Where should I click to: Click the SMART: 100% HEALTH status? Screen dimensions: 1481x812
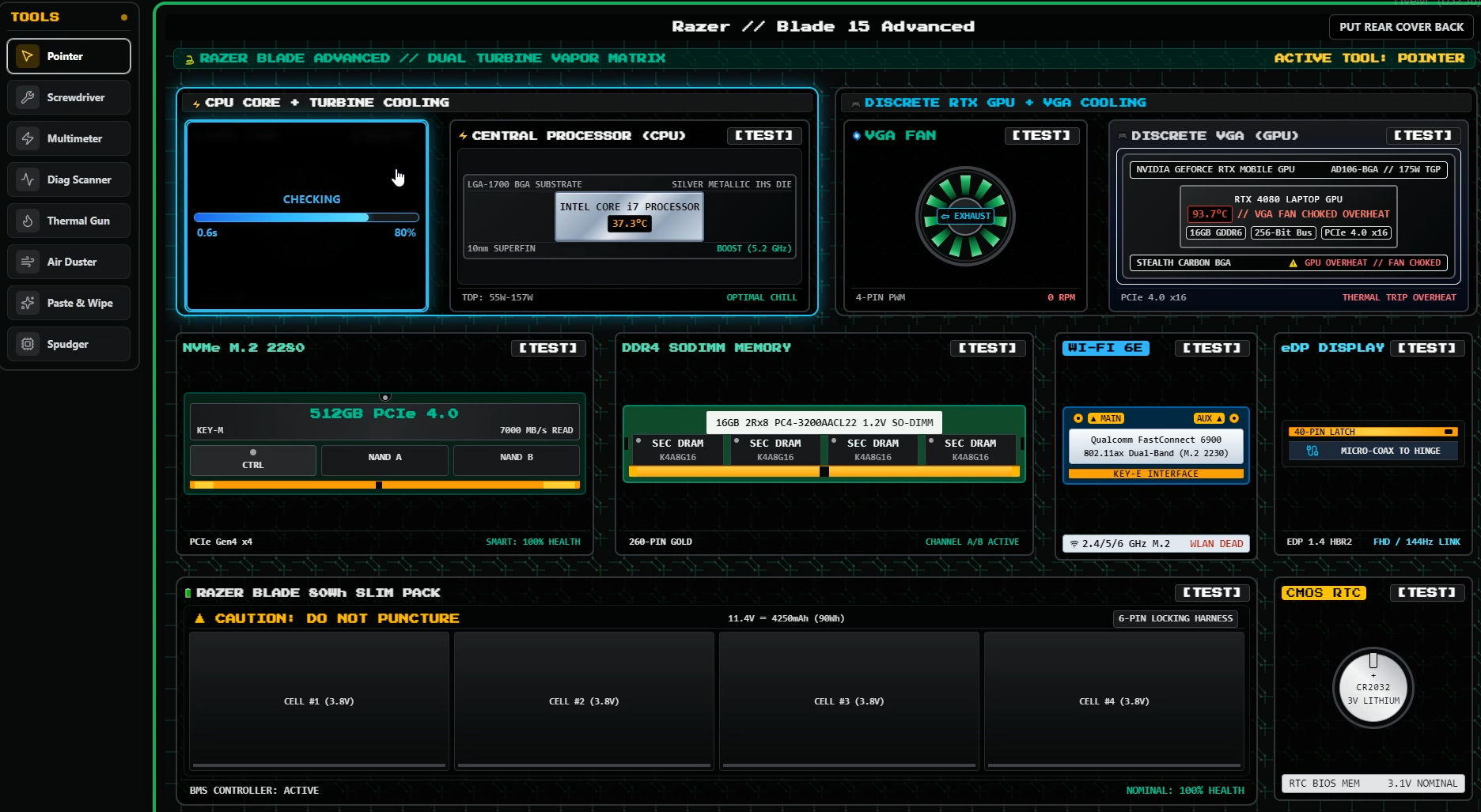[x=533, y=542]
